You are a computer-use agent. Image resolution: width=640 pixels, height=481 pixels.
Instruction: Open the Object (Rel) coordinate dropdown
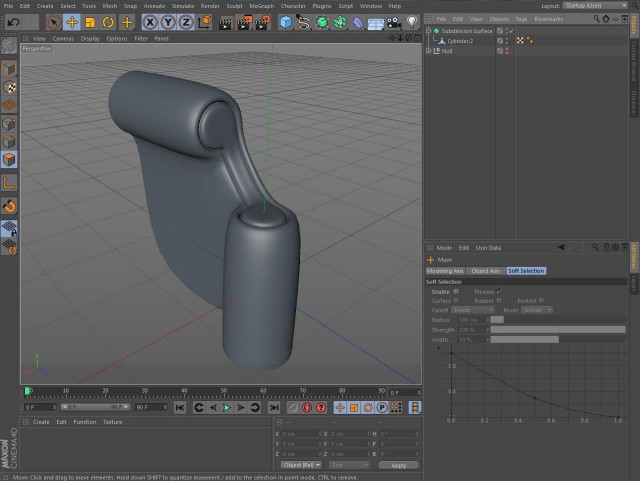pos(301,465)
